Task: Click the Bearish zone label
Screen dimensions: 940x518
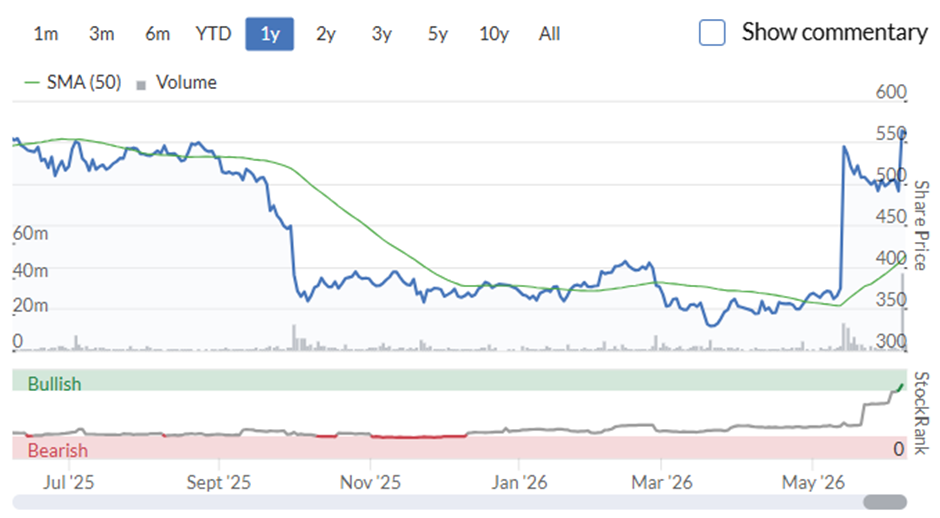Action: point(58,450)
